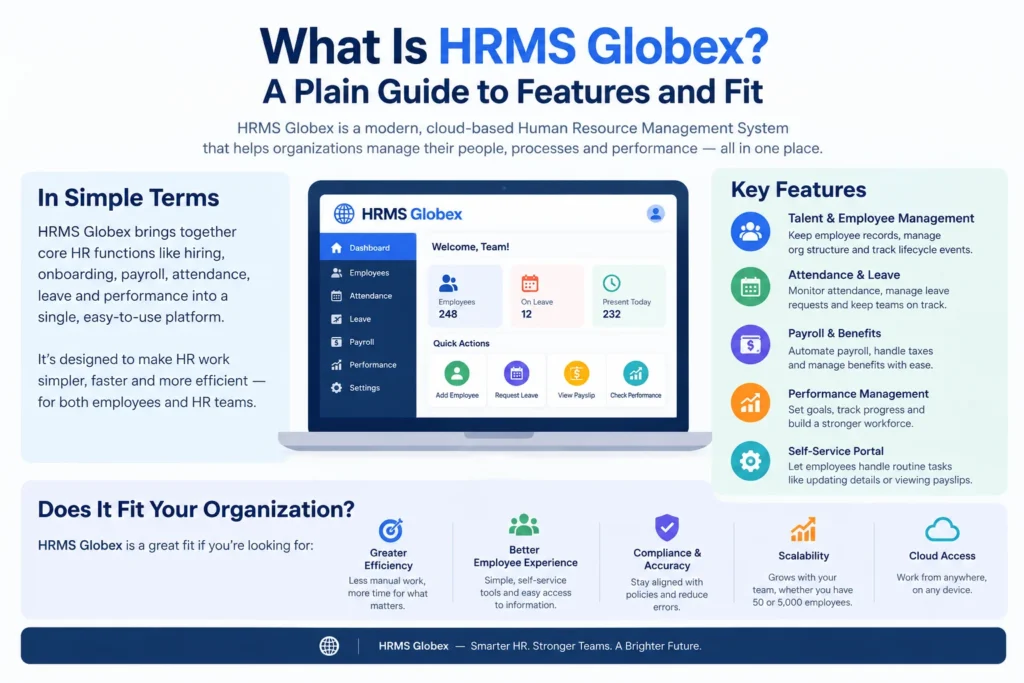1024x683 pixels.
Task: Click the "Quick Actions" label
Action: tap(461, 343)
